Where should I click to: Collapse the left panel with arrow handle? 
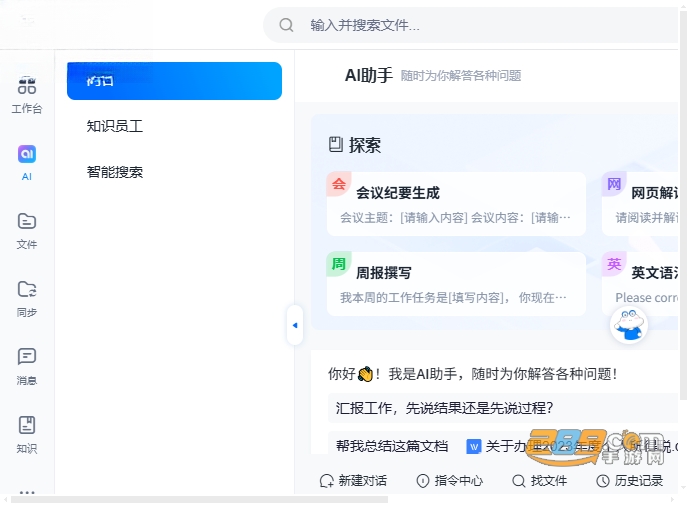point(295,325)
